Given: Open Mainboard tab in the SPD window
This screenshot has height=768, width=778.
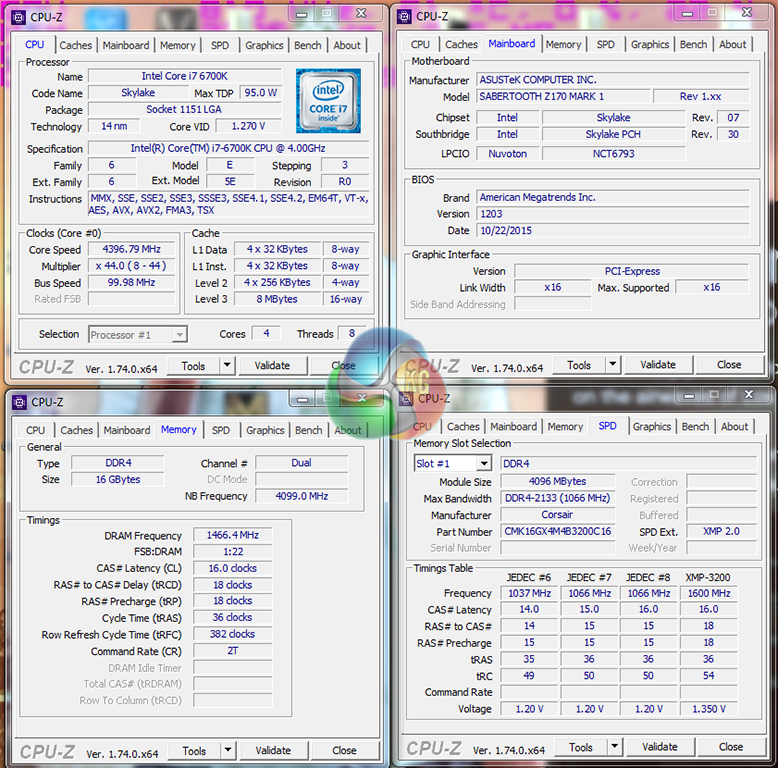Looking at the screenshot, I should [x=513, y=427].
